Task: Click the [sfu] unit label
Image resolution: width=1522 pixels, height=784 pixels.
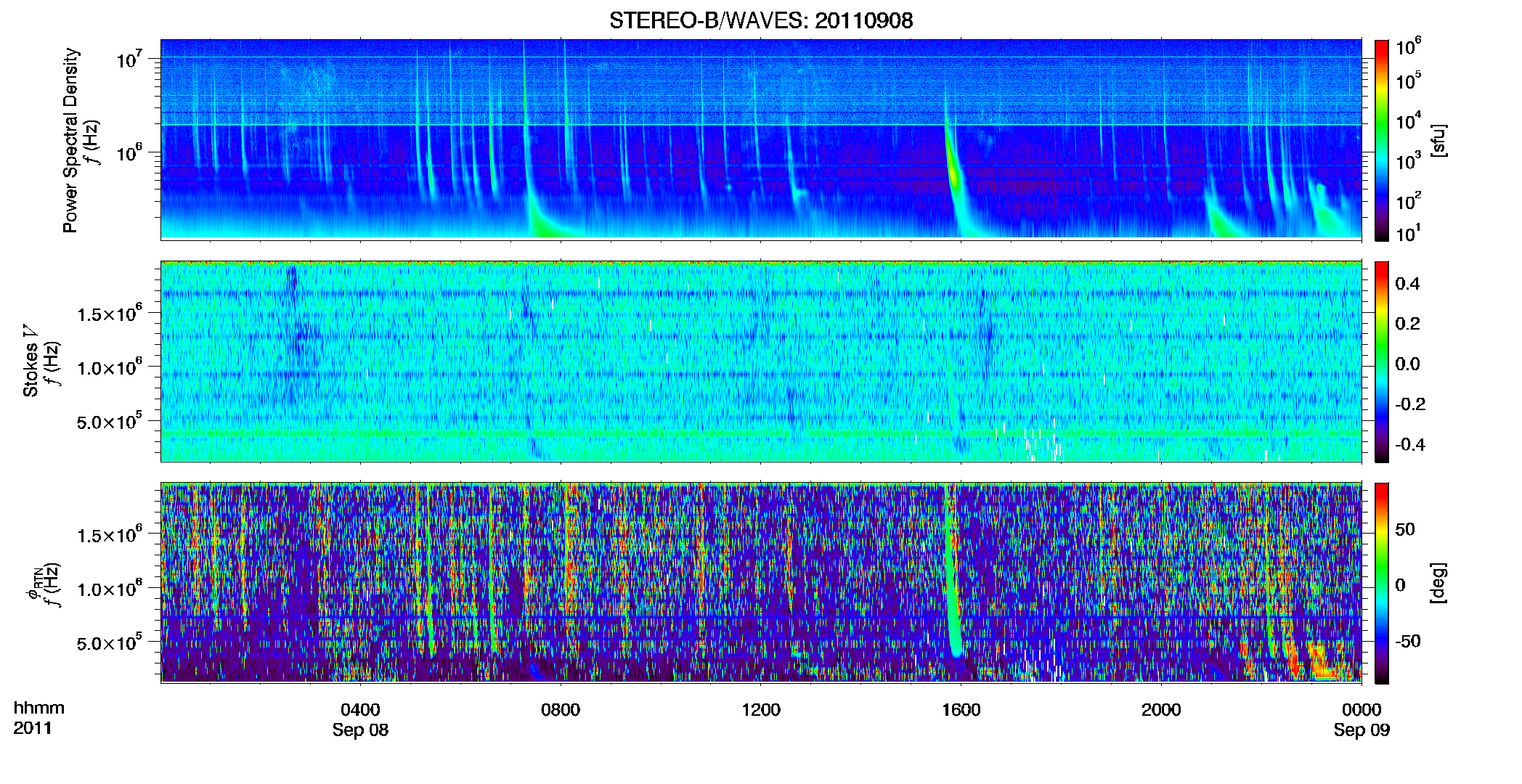Action: point(1438,140)
